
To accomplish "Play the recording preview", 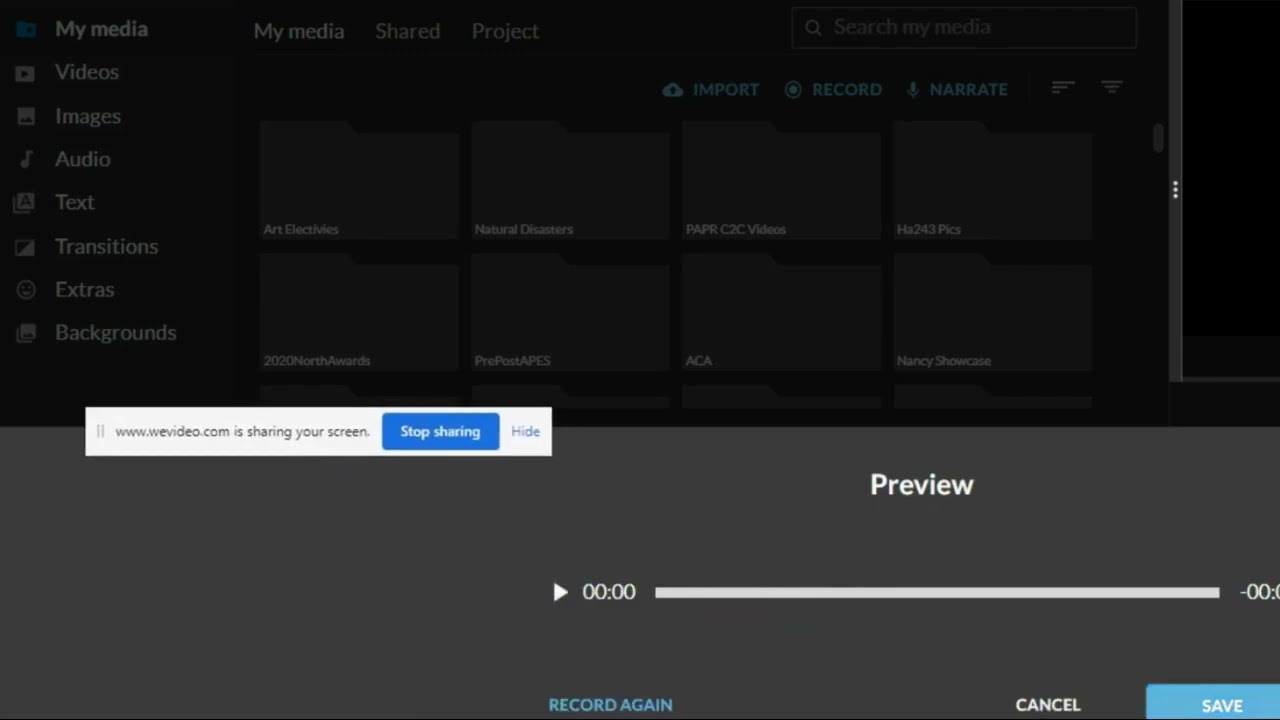I will [x=560, y=592].
